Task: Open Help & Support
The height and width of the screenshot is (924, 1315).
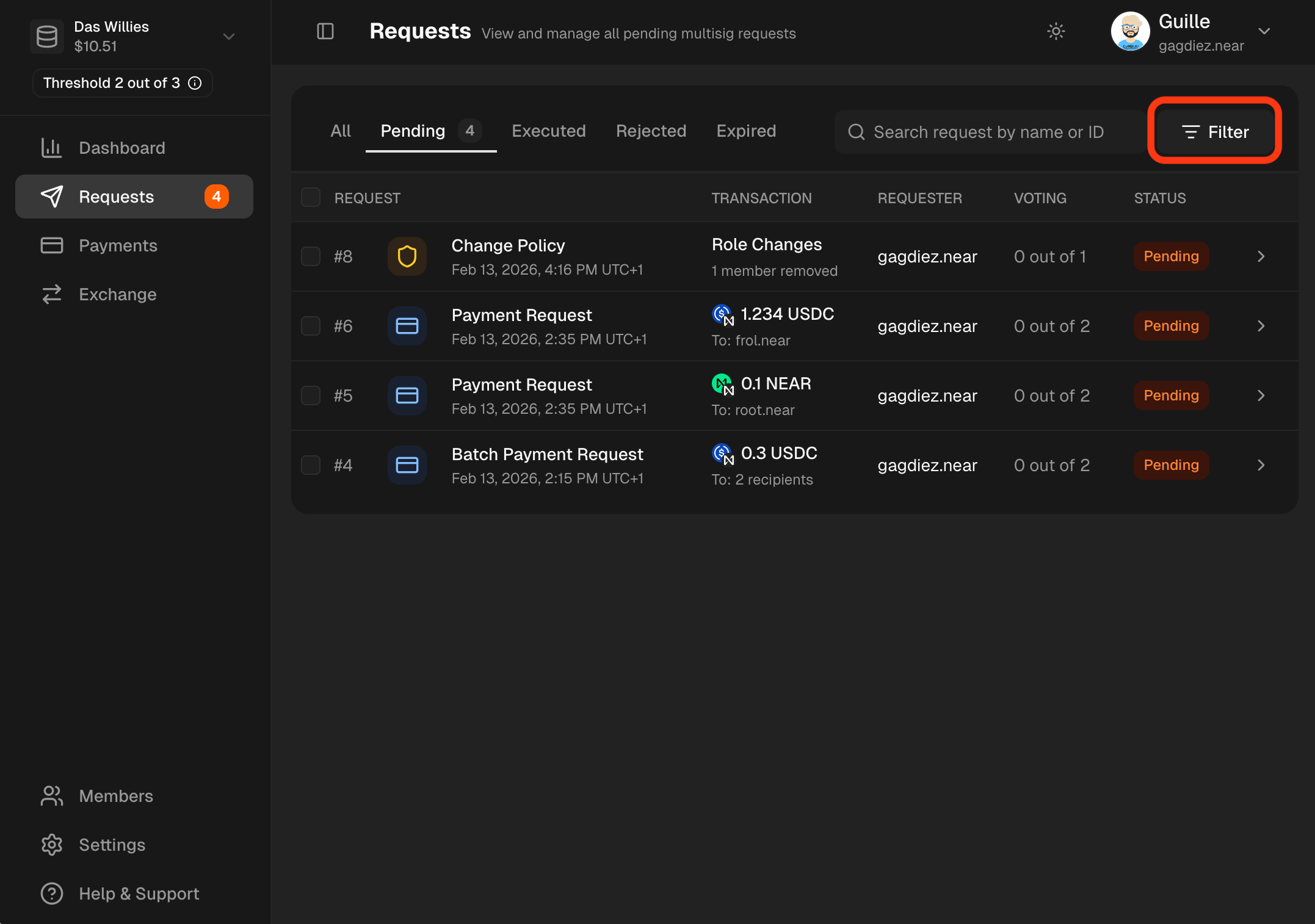Action: pos(139,893)
